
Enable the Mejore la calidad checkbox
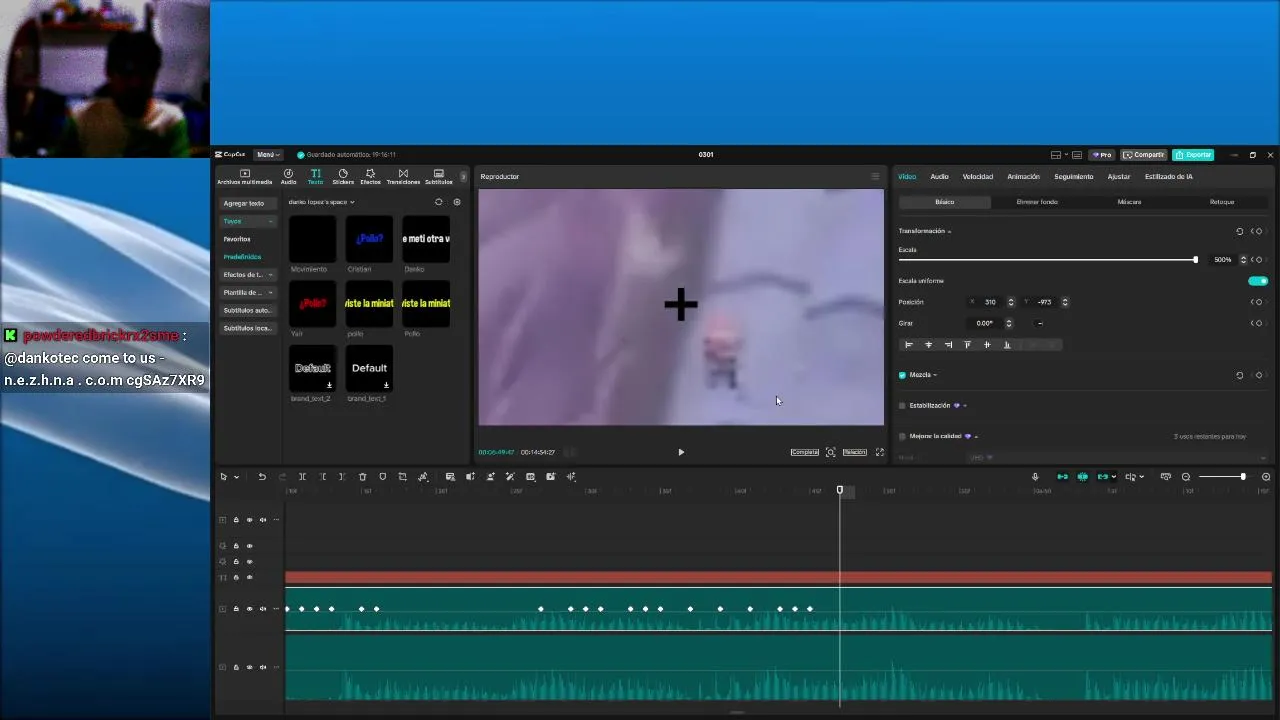902,436
